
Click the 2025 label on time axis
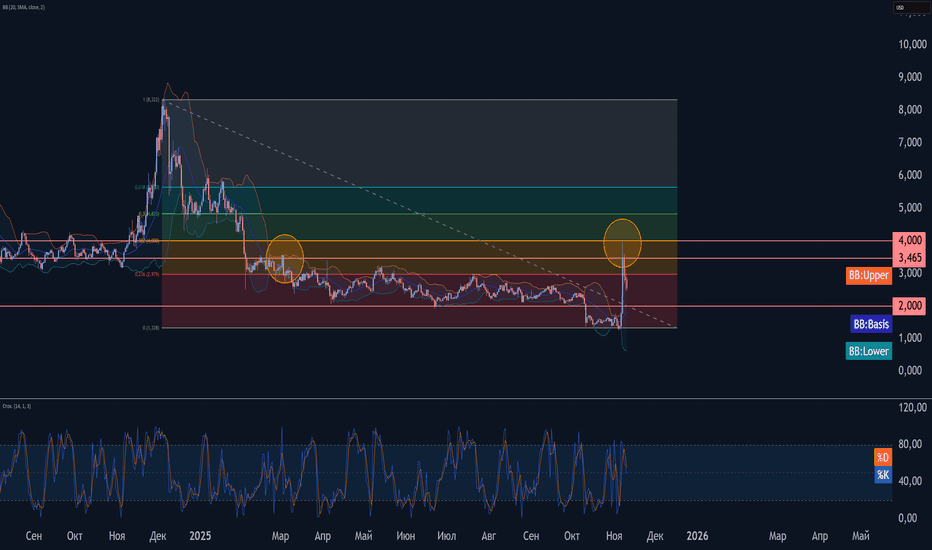coord(200,536)
